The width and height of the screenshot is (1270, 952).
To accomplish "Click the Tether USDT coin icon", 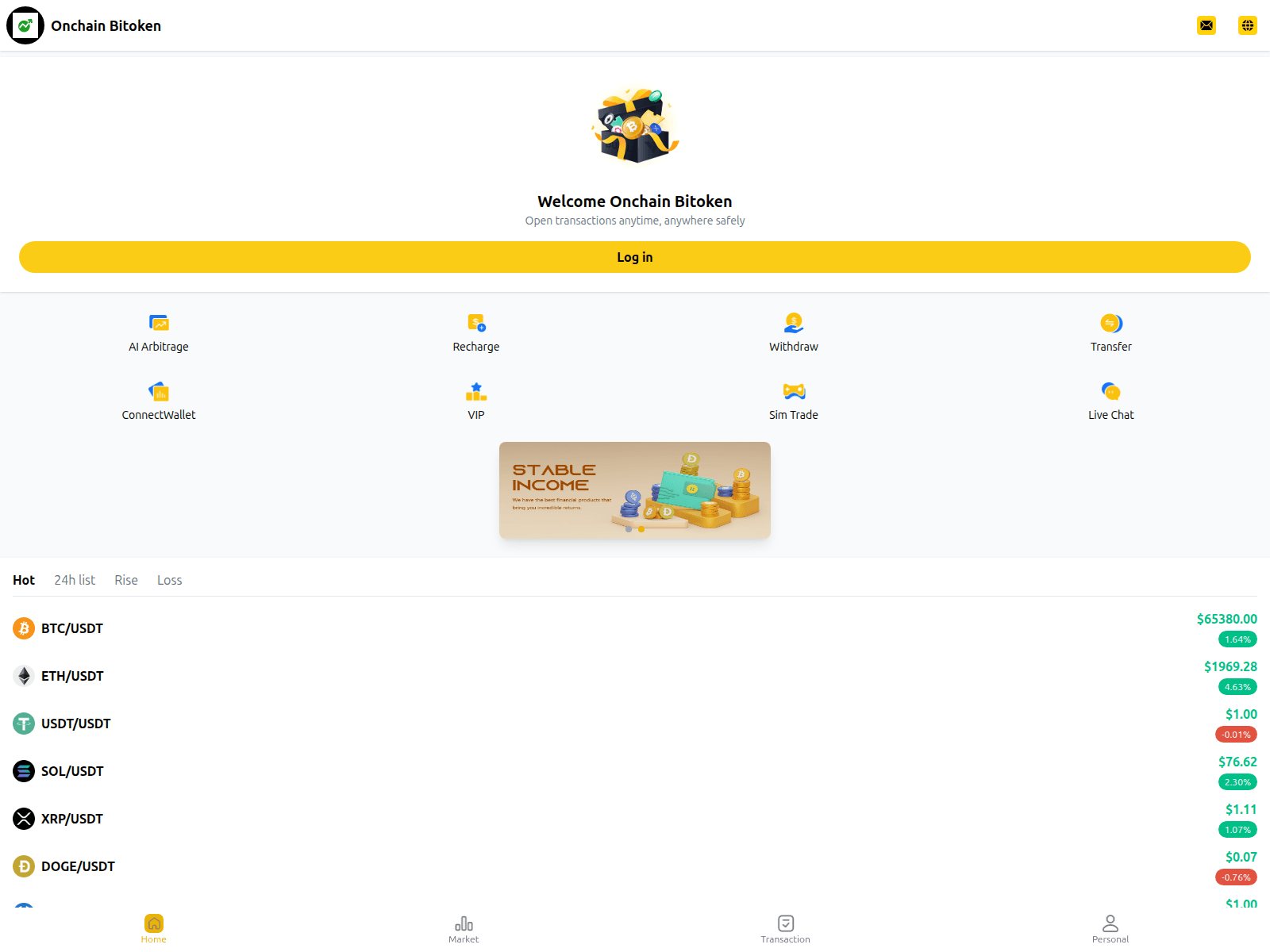I will (x=24, y=724).
